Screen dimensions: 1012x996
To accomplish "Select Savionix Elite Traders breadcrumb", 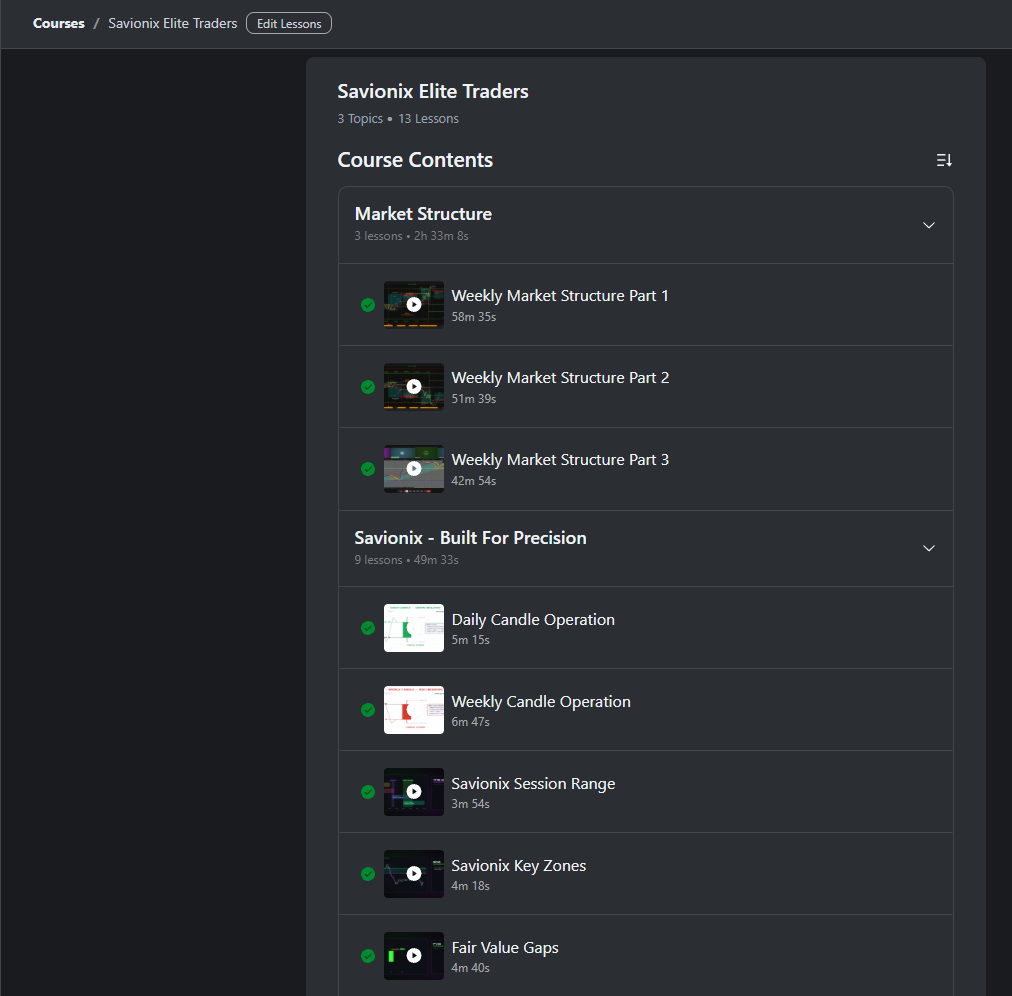I will point(172,23).
